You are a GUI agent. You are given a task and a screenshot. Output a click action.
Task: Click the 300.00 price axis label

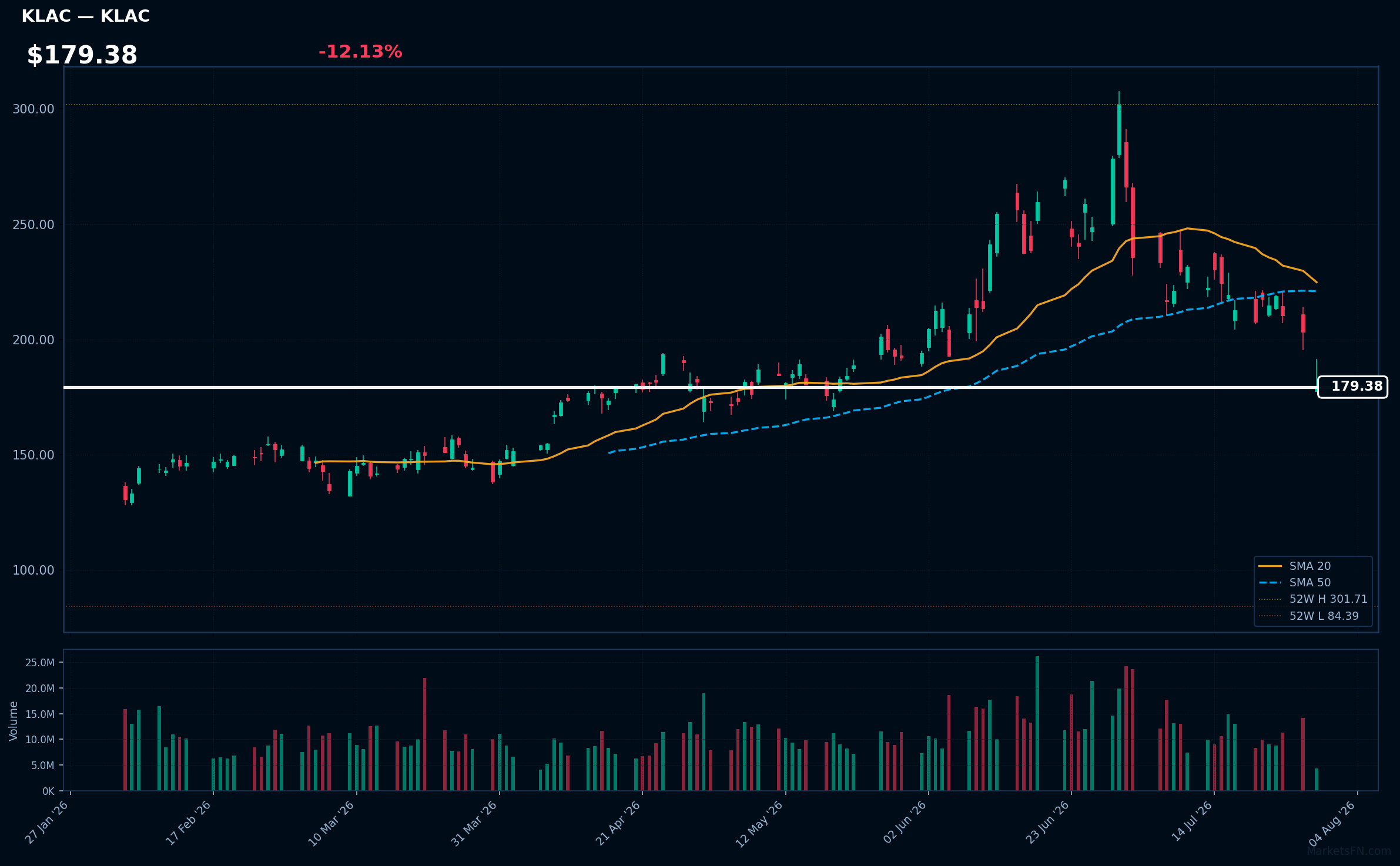click(34, 109)
